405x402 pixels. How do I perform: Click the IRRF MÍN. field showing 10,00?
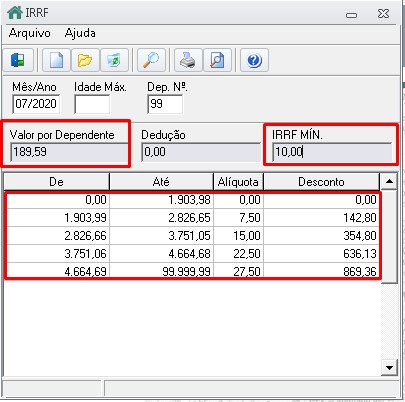click(x=332, y=152)
